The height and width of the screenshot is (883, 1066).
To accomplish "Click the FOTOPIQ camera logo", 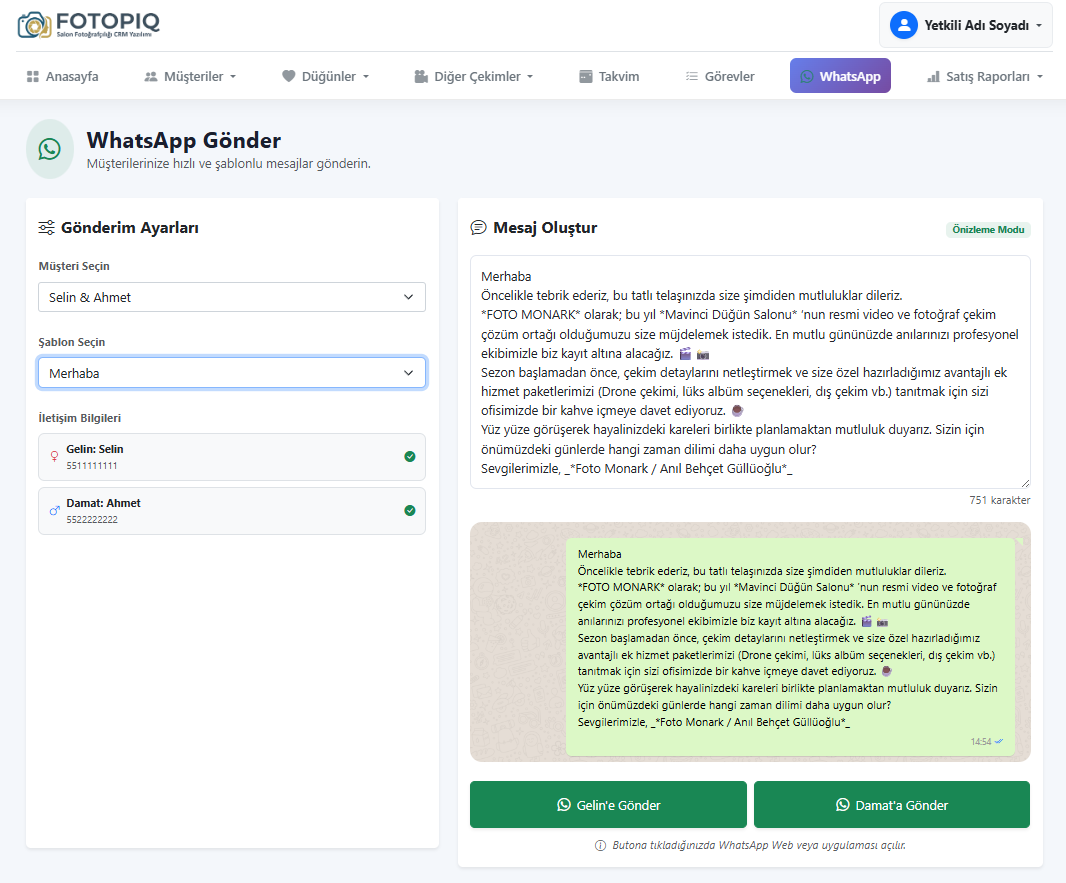I will (x=34, y=25).
